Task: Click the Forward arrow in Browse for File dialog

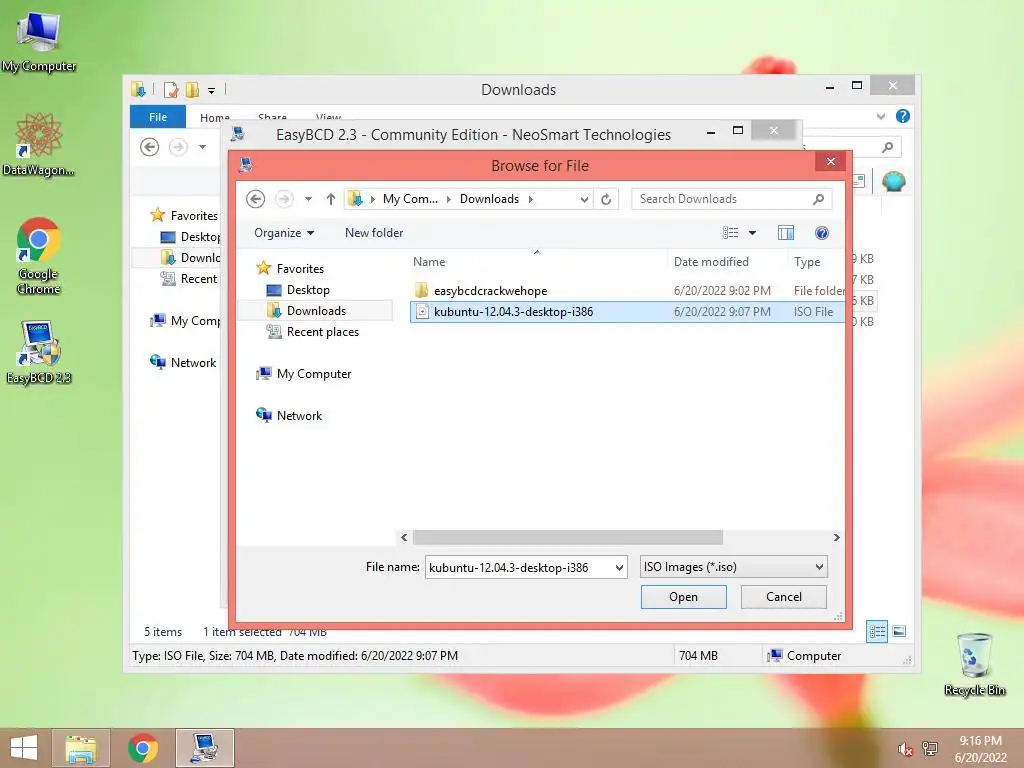Action: [x=284, y=199]
